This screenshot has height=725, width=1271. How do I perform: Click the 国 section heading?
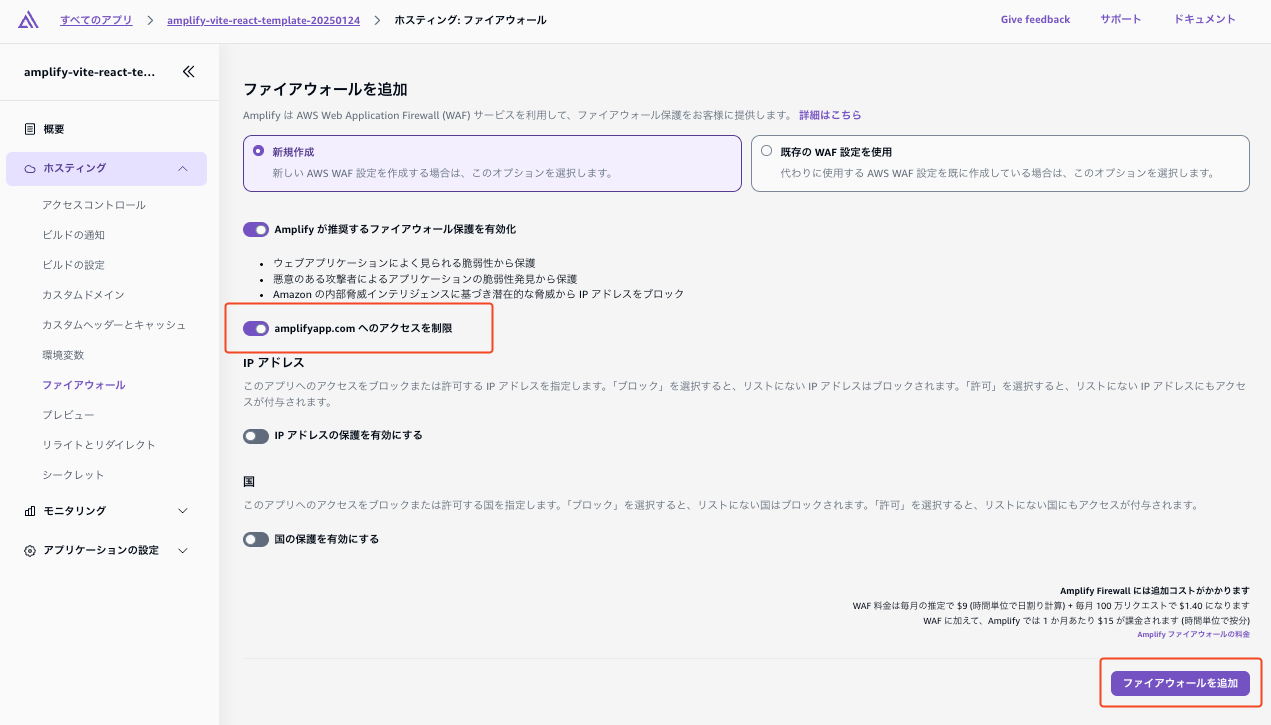pos(250,481)
